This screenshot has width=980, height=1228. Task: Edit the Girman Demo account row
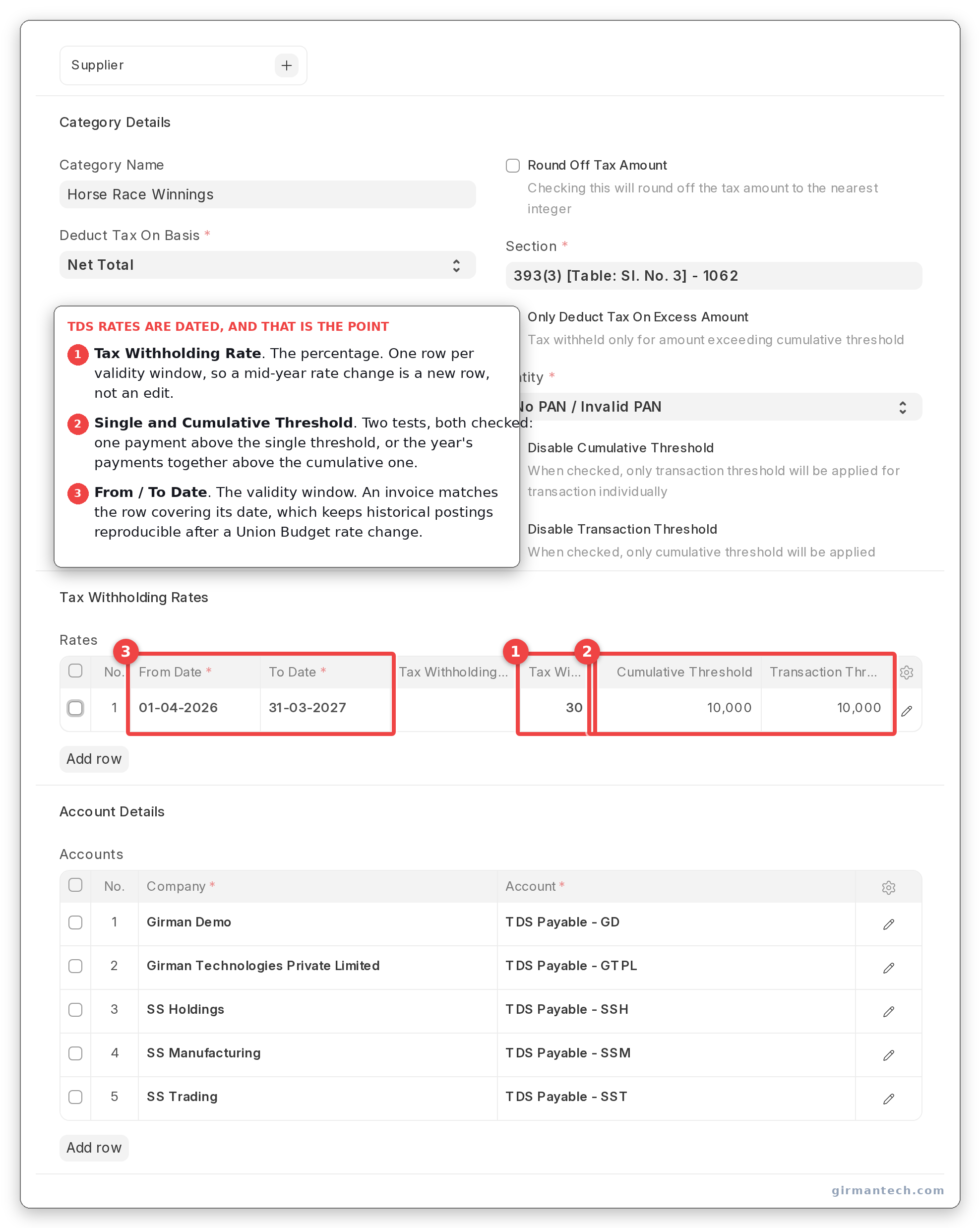888,924
